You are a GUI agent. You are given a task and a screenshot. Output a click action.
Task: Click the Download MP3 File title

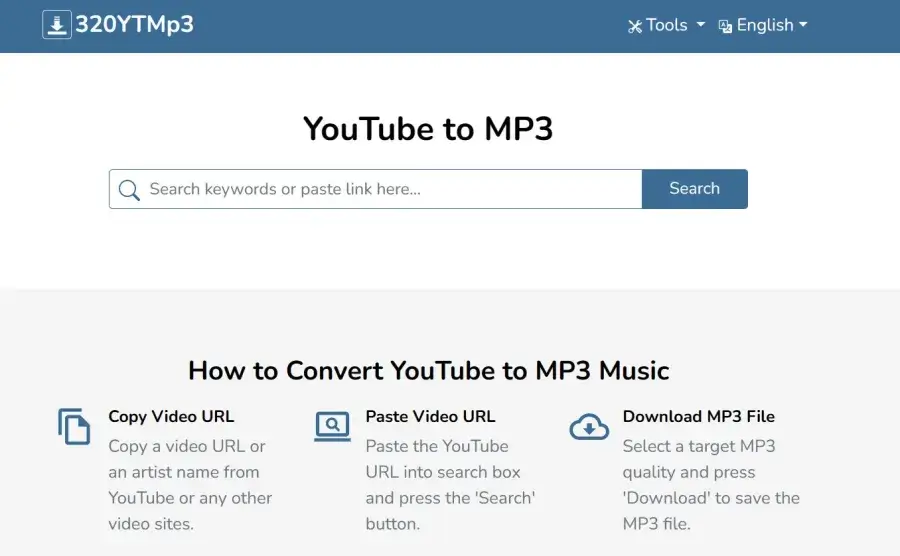699,417
